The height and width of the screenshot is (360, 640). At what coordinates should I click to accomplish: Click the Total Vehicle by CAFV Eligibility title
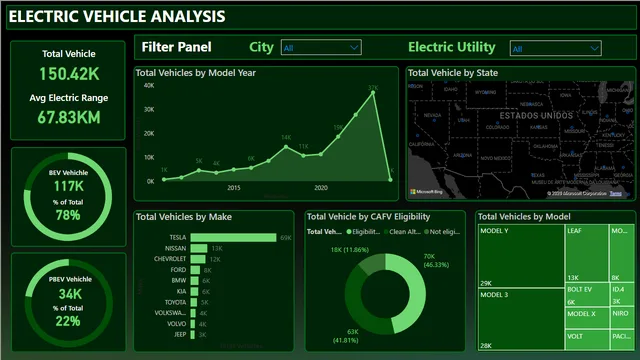click(369, 217)
